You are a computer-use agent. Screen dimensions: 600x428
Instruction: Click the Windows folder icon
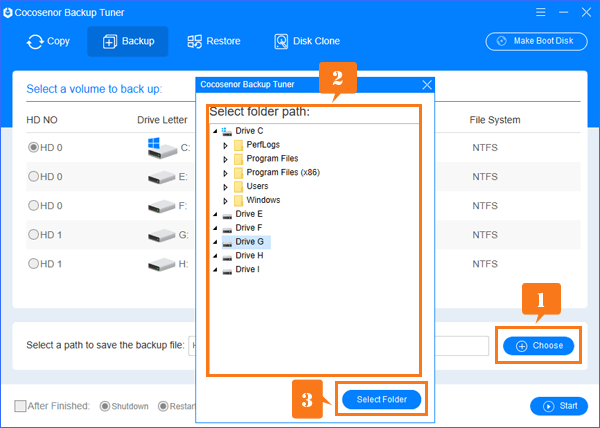238,200
